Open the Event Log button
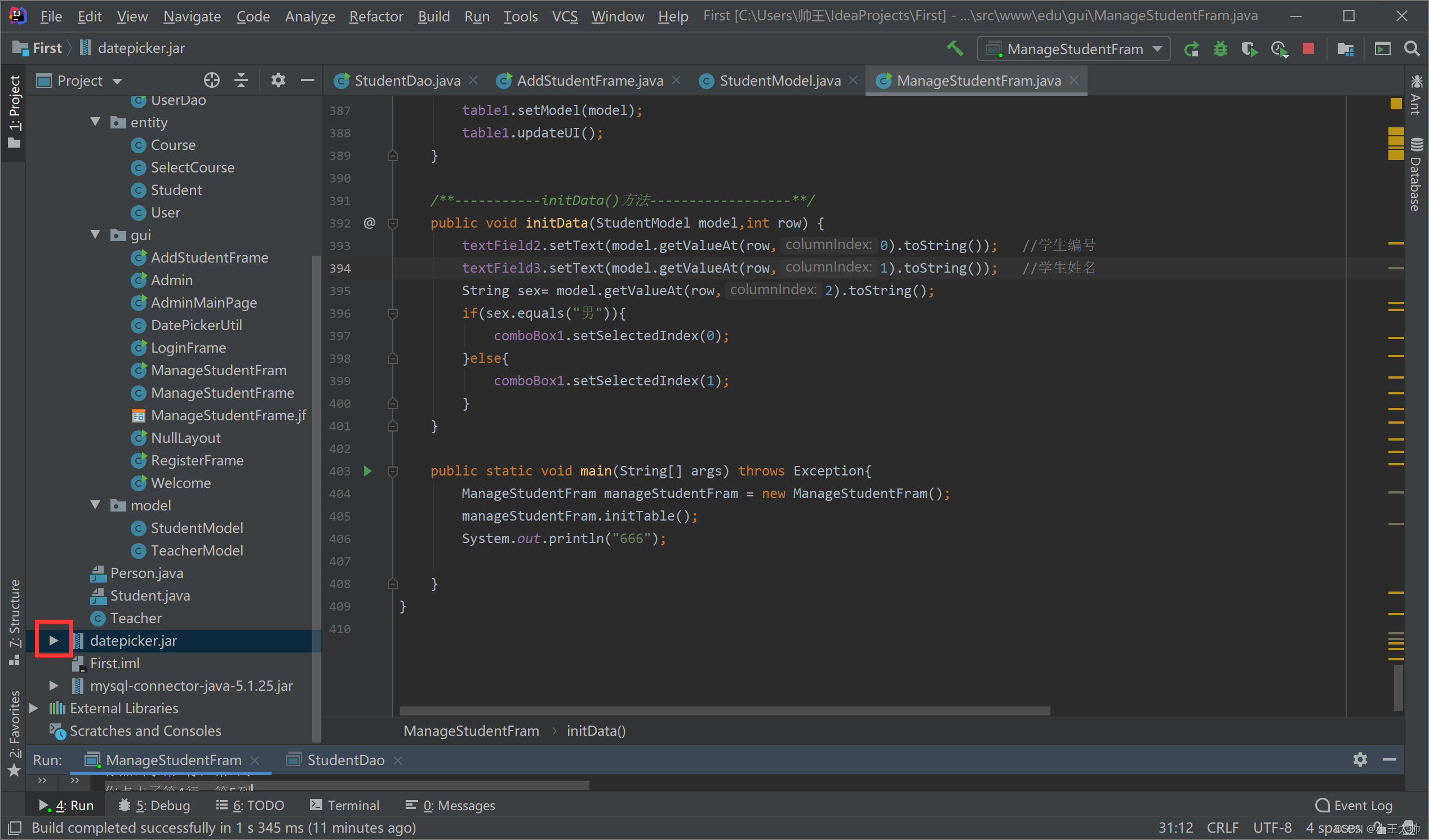This screenshot has width=1429, height=840. click(x=1353, y=806)
